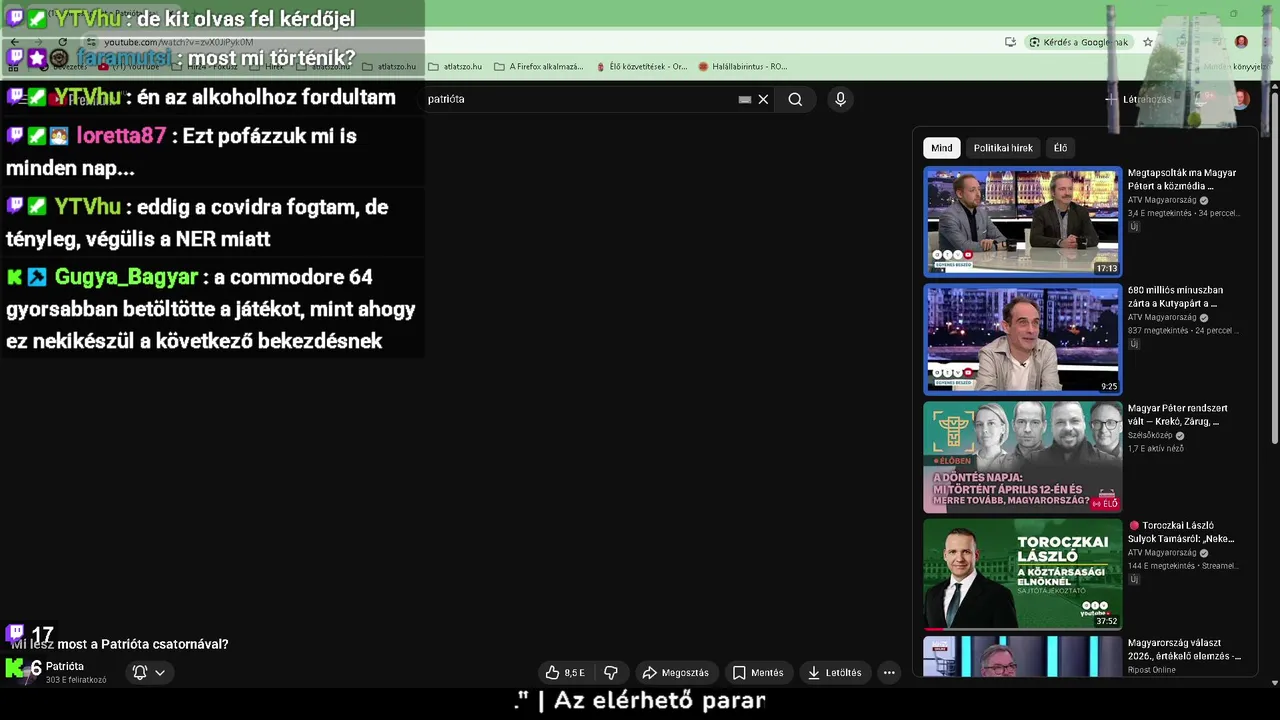
Task: Open the notification bell dropdown for Patrióta
Action: (x=149, y=673)
